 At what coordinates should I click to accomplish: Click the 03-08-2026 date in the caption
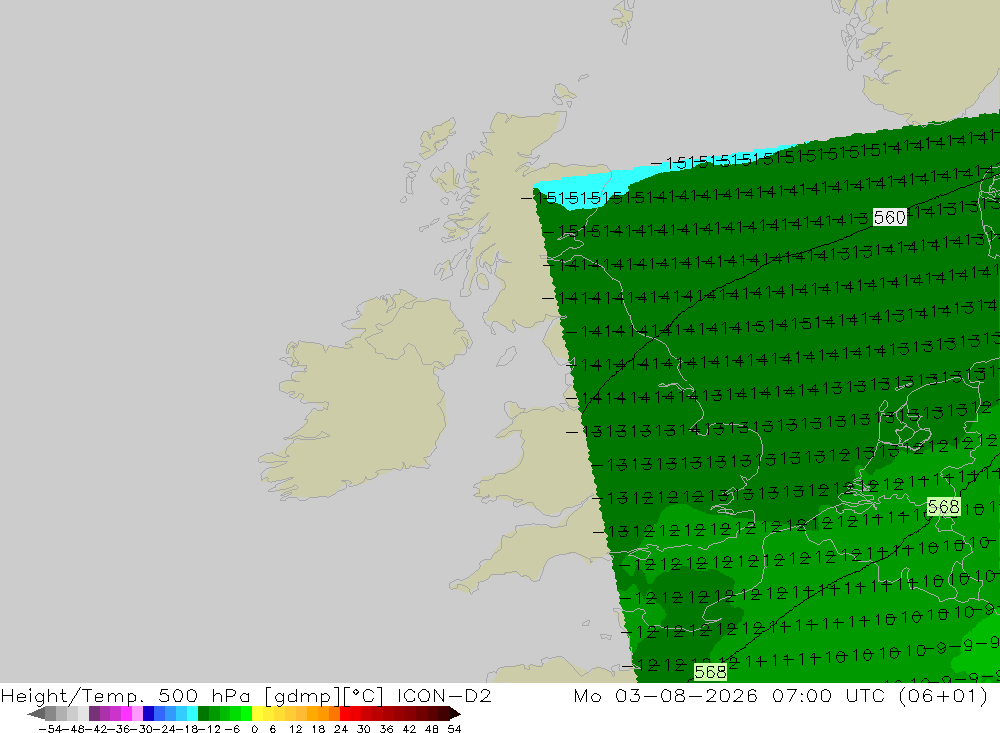click(x=686, y=695)
